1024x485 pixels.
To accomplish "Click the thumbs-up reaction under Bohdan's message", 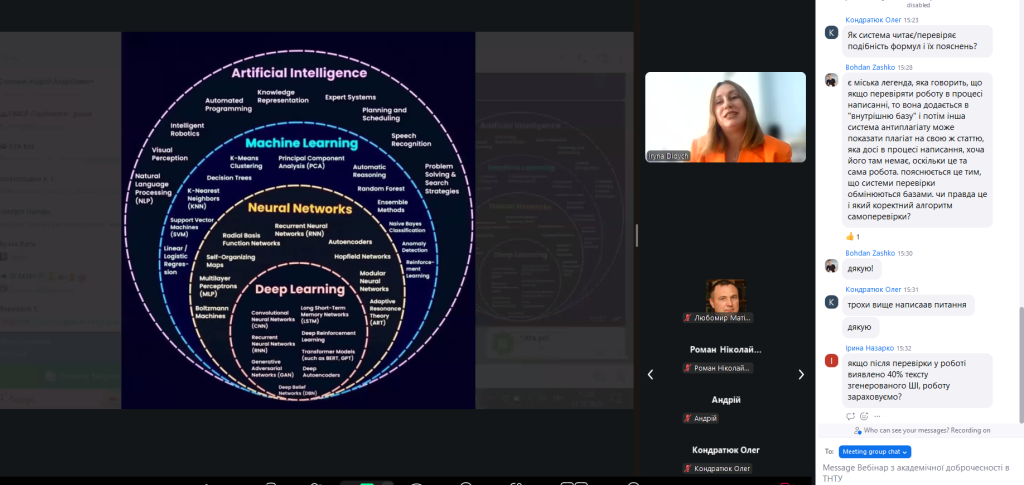I will pos(855,236).
